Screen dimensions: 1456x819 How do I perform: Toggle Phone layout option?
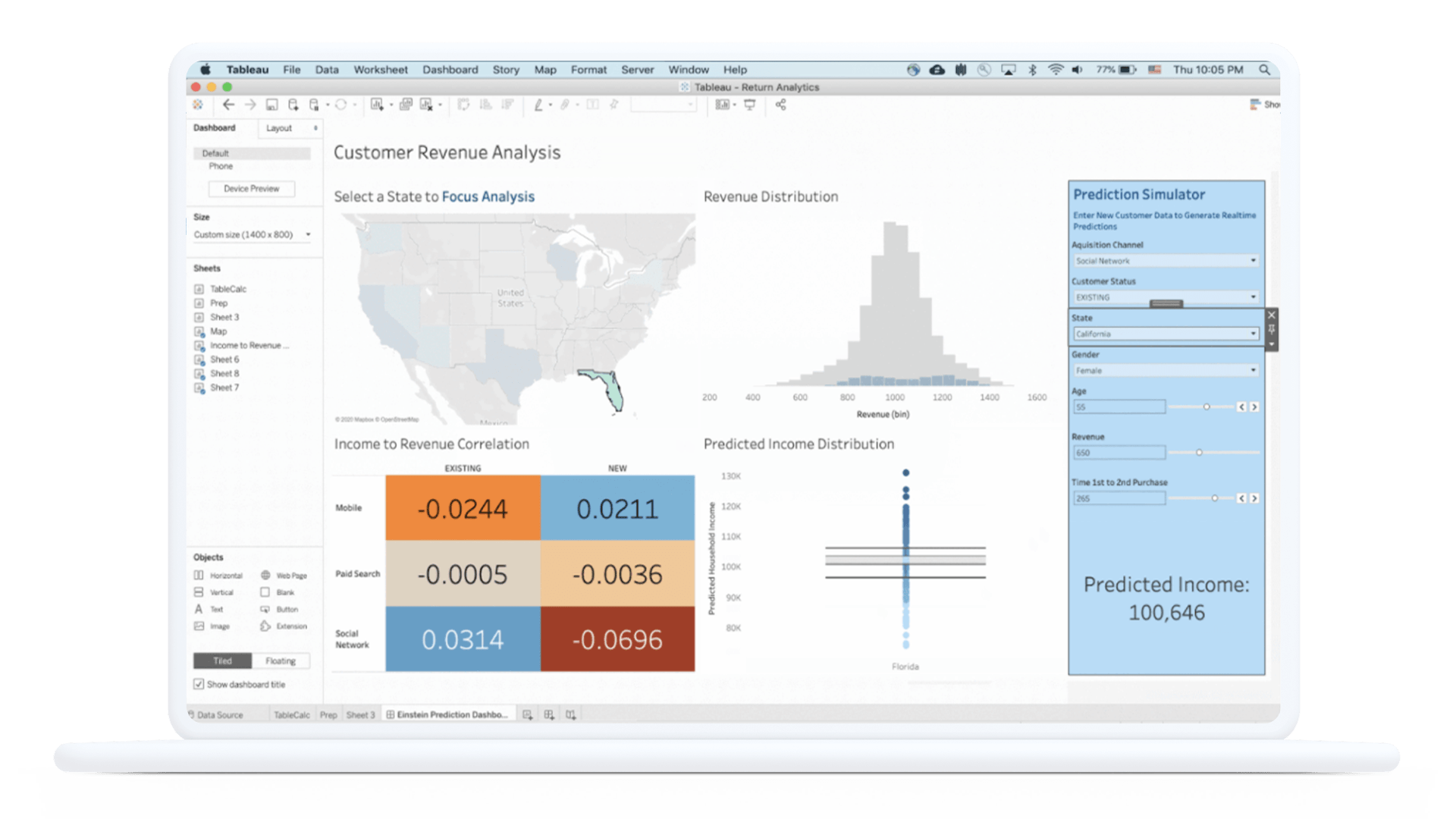pos(220,167)
